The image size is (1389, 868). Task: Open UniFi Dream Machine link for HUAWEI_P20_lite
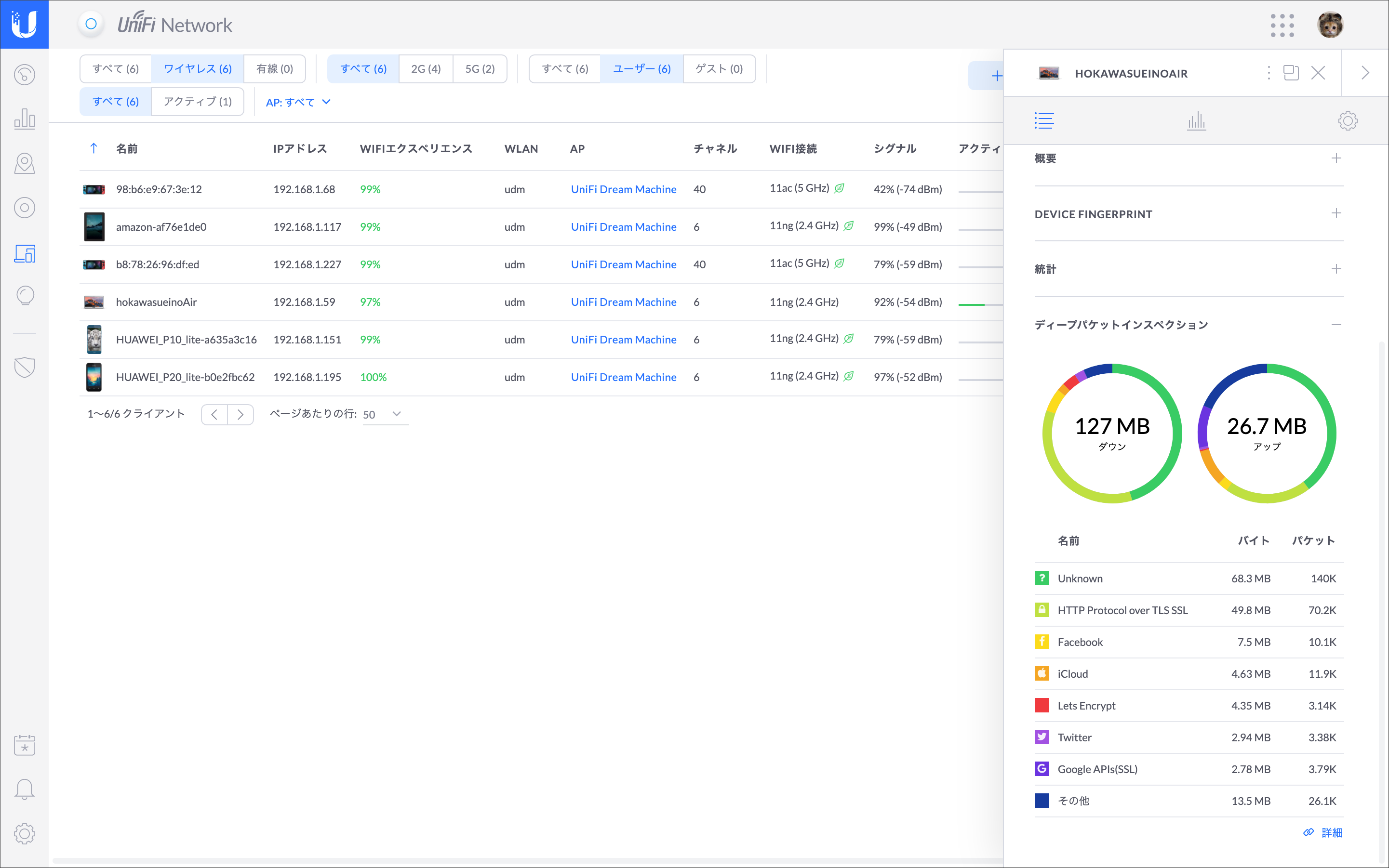[623, 377]
